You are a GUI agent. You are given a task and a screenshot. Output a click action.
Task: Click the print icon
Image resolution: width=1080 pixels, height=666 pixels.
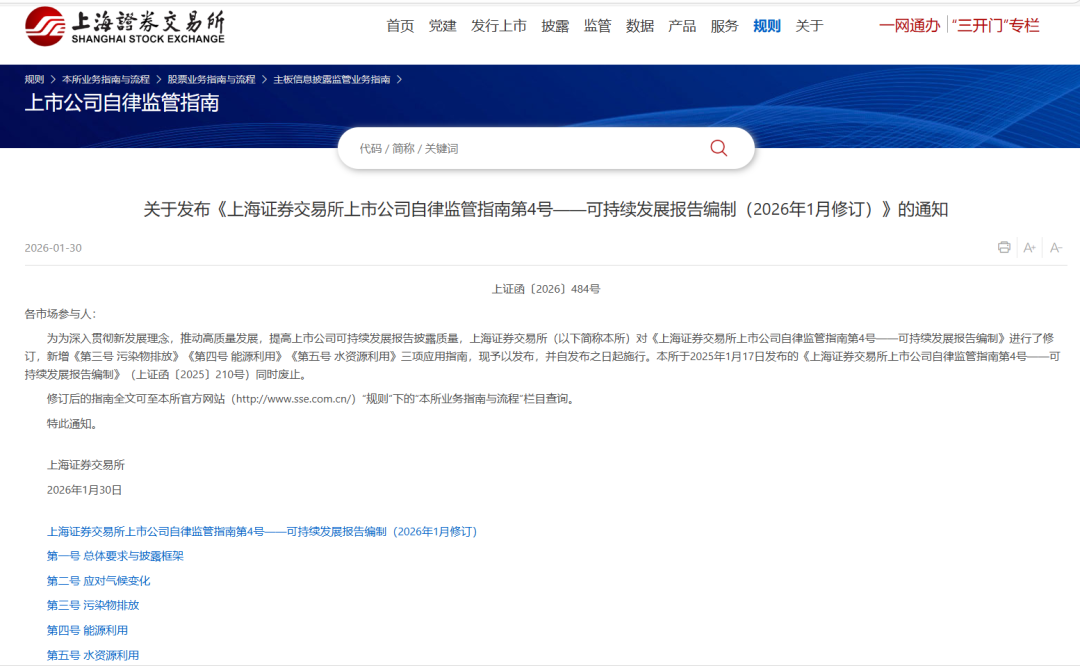(1003, 247)
